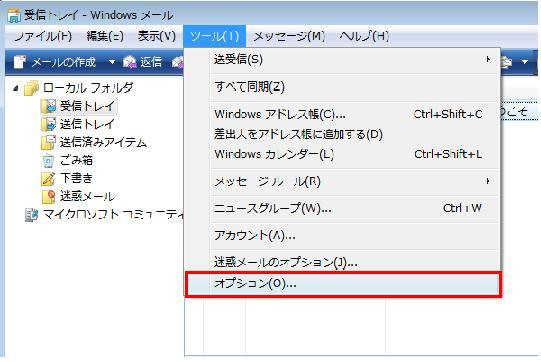The width and height of the screenshot is (541, 362).
Task: Click the 下書き pencil icon
Action: click(48, 178)
